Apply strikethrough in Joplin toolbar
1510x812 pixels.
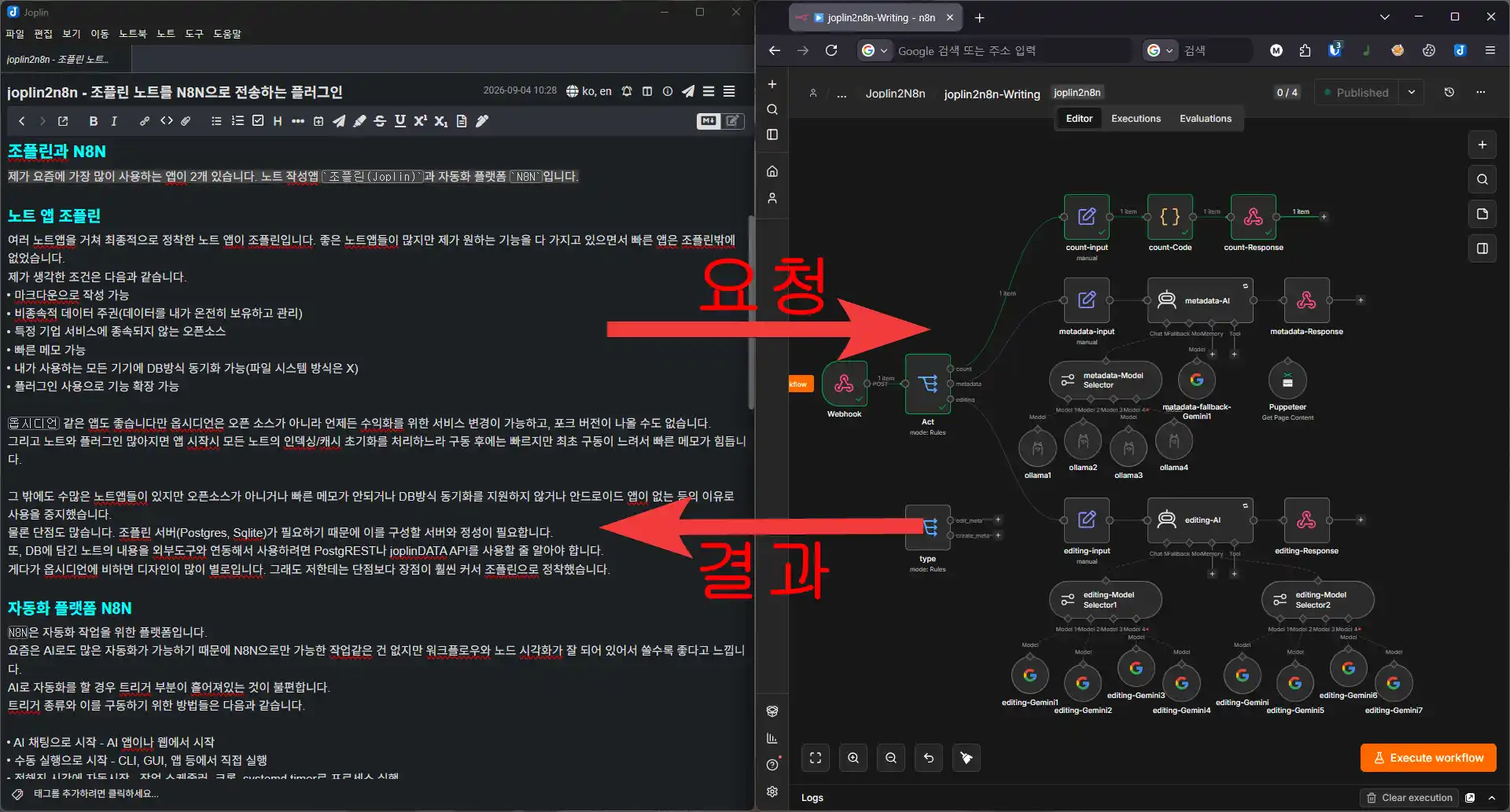coord(380,121)
